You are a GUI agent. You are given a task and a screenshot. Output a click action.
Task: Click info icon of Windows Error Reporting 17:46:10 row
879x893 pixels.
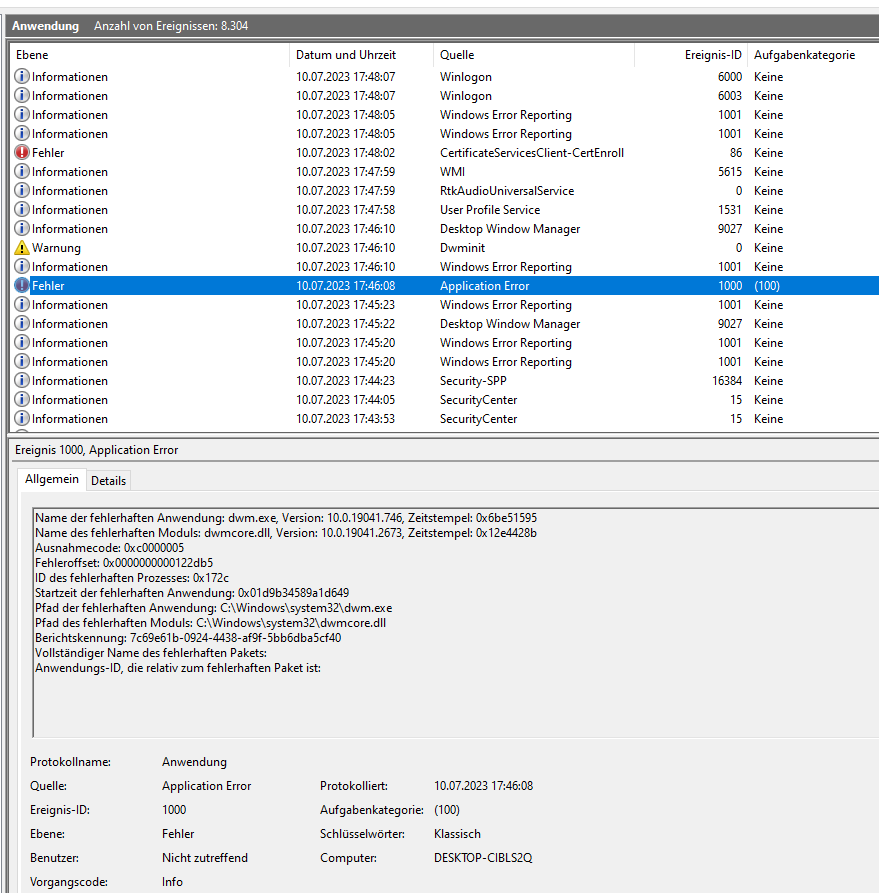(x=22, y=267)
